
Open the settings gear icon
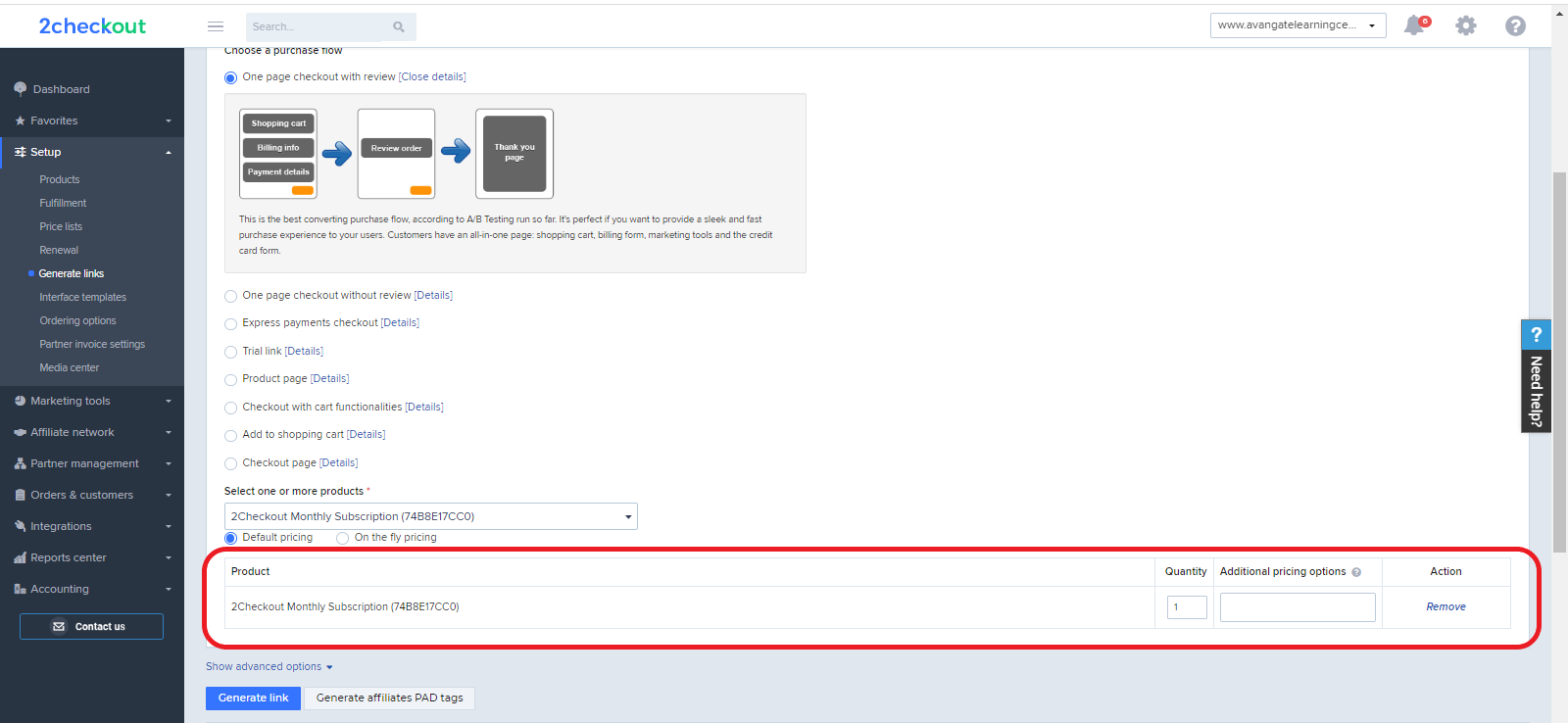pyautogui.click(x=1466, y=25)
